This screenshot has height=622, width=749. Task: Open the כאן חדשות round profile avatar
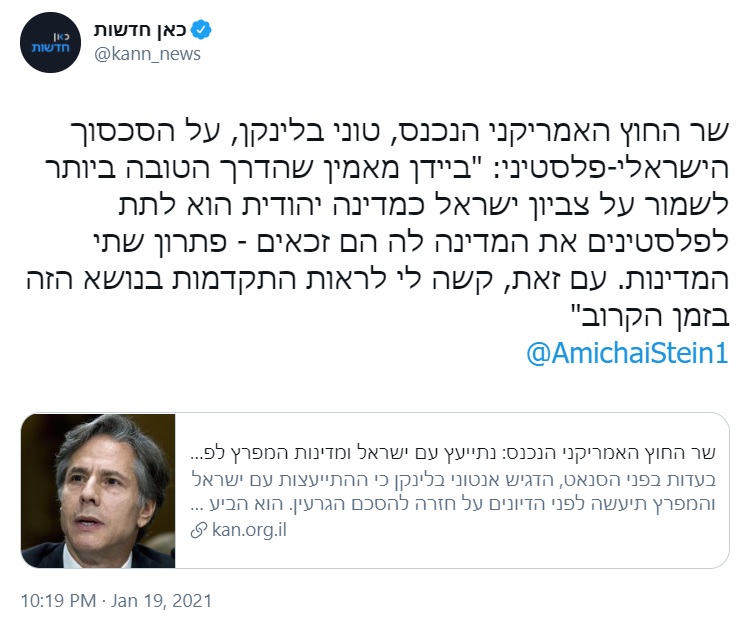click(50, 43)
